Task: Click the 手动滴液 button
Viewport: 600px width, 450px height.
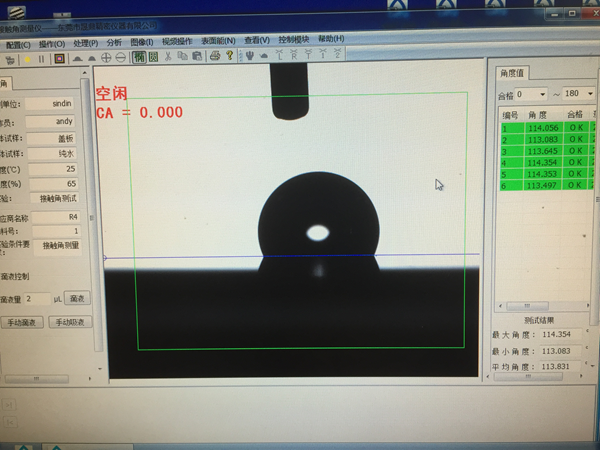Action: click(22, 322)
